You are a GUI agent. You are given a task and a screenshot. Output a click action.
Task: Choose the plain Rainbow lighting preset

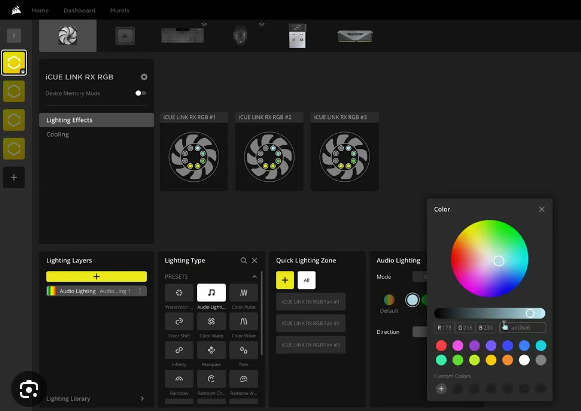point(179,379)
